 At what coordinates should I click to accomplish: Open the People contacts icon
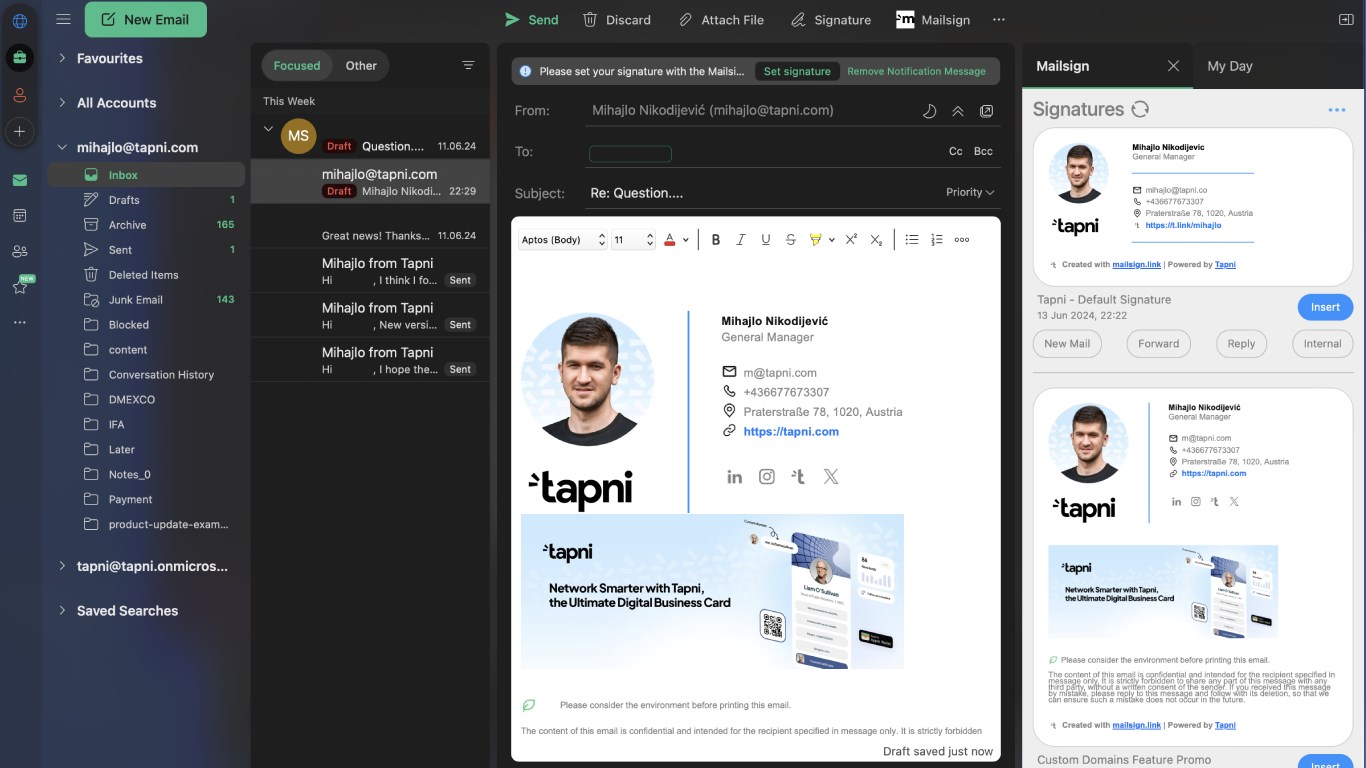point(20,251)
